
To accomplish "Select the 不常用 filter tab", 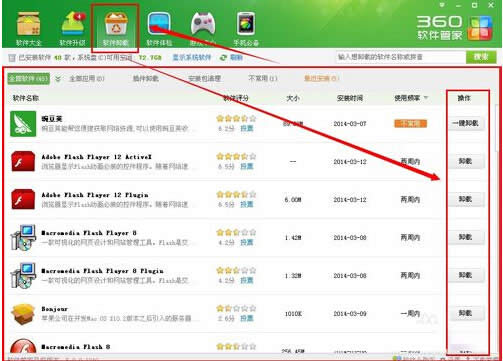I will pos(263,78).
